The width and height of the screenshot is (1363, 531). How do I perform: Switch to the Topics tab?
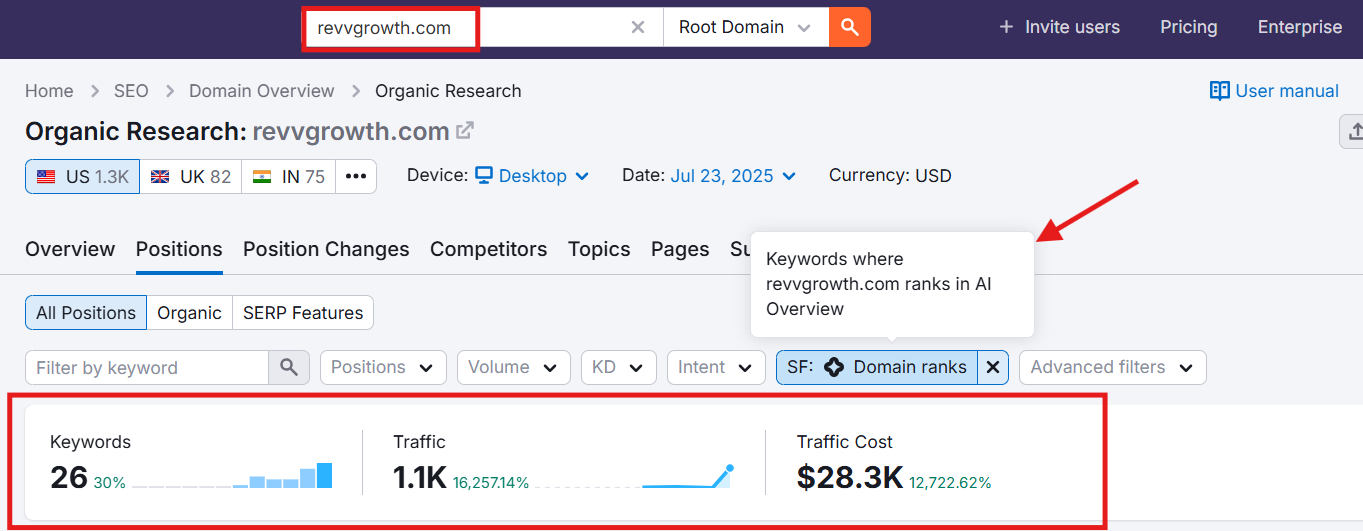(x=599, y=249)
